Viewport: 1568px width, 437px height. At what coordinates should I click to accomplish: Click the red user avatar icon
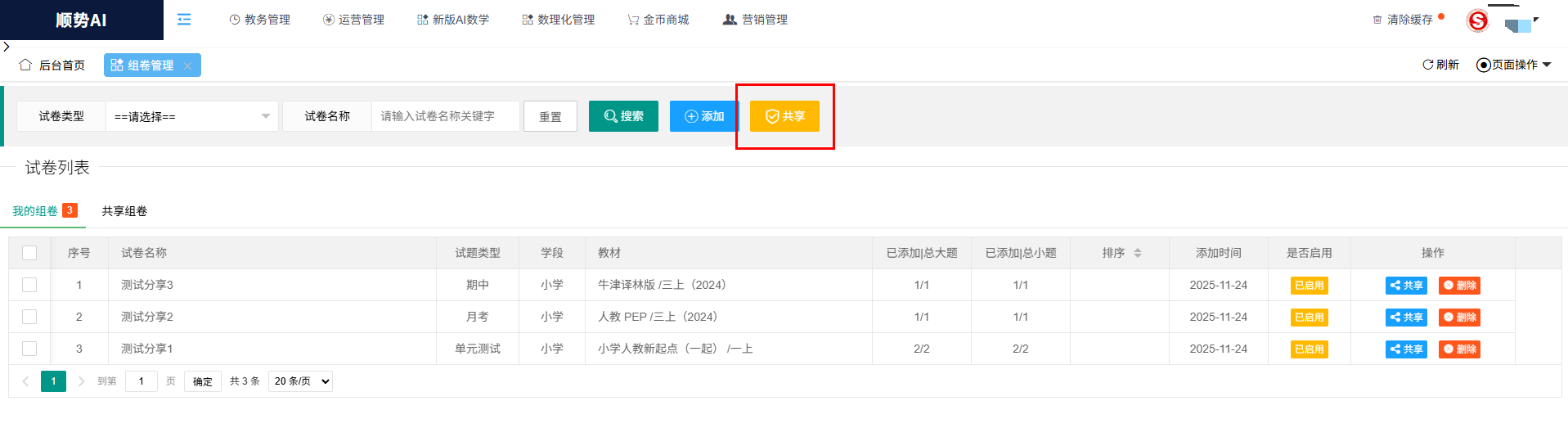pyautogui.click(x=1477, y=20)
